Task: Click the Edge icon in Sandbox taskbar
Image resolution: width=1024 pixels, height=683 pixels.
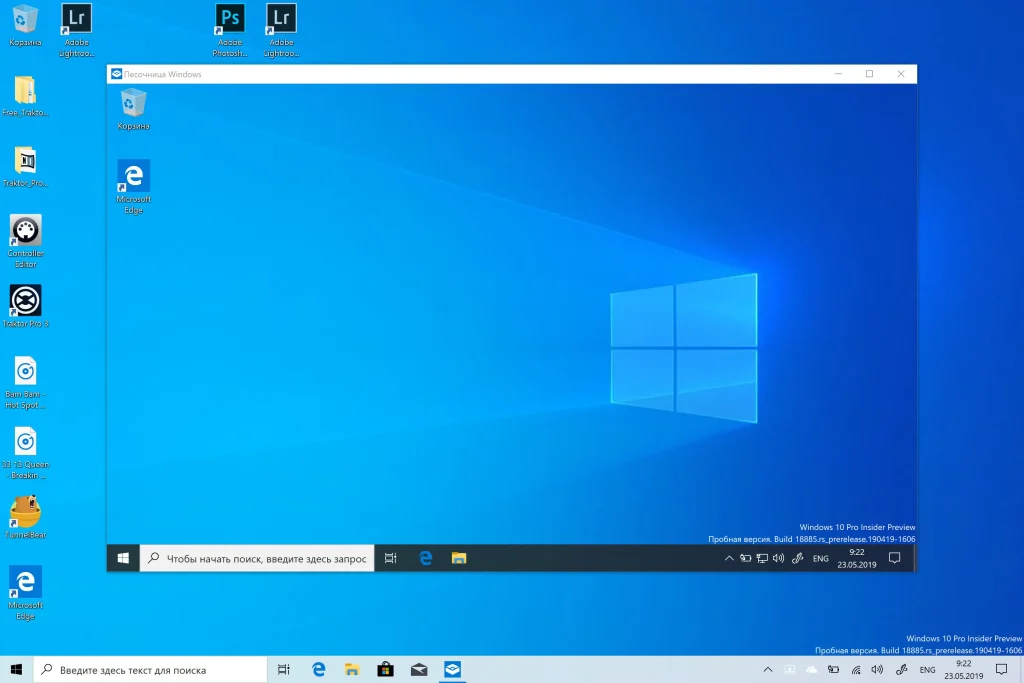Action: [425, 558]
